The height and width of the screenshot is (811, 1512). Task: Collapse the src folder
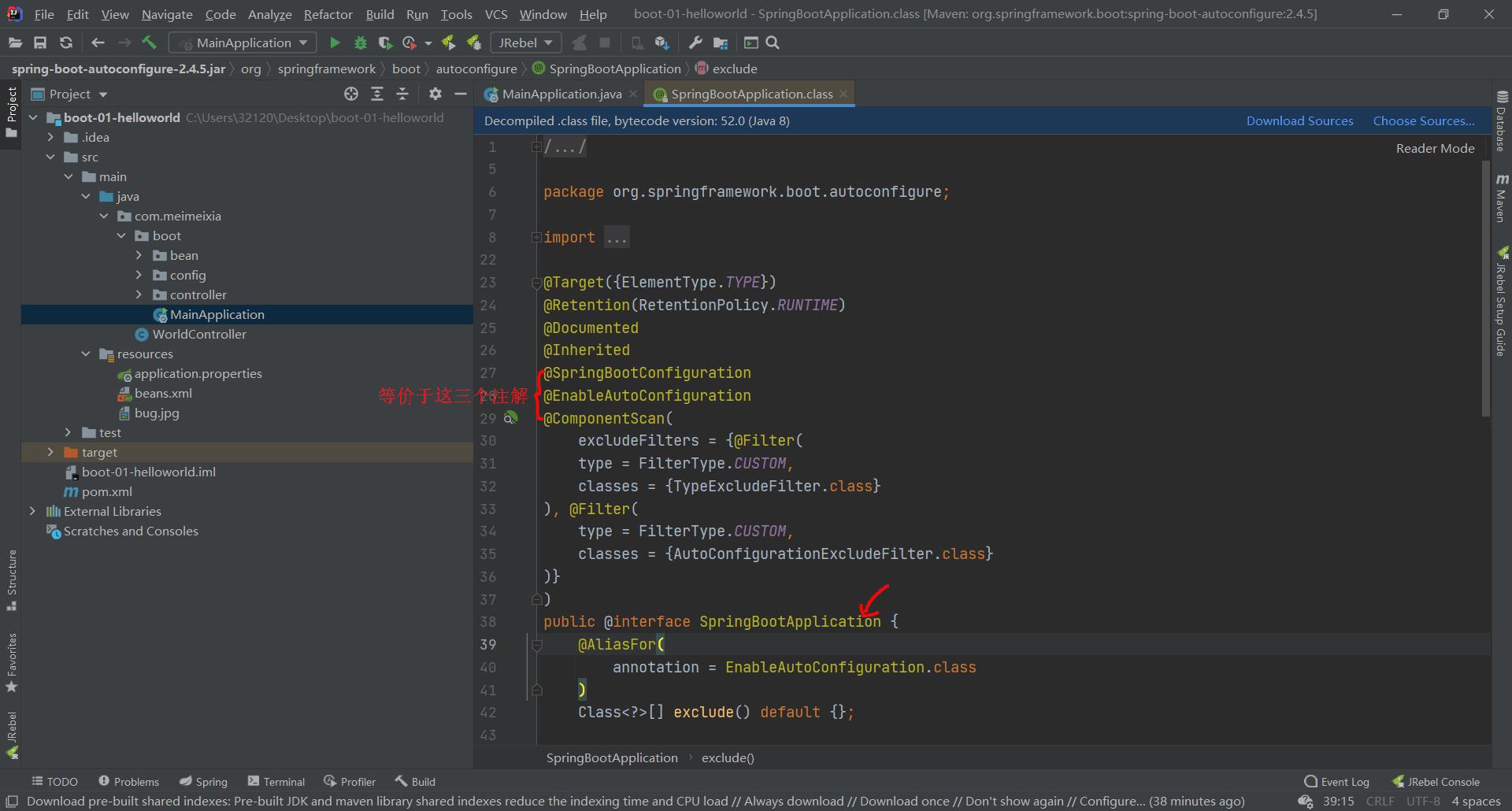[x=50, y=157]
